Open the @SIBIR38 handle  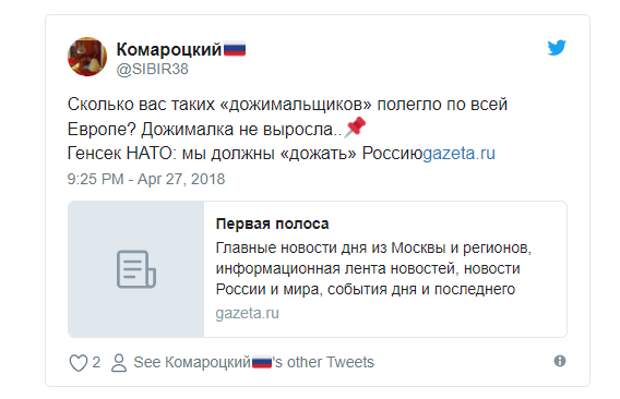point(152,69)
